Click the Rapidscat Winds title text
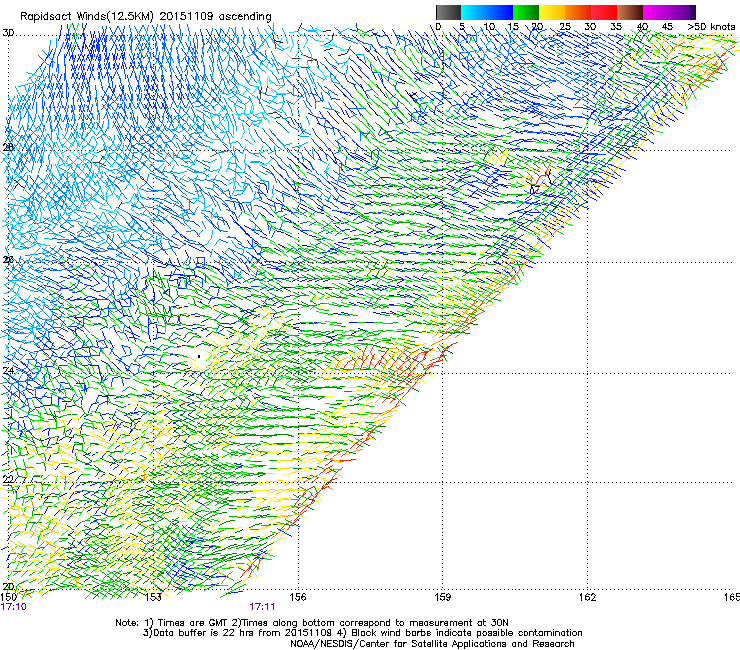The width and height of the screenshot is (740, 650). (x=146, y=17)
